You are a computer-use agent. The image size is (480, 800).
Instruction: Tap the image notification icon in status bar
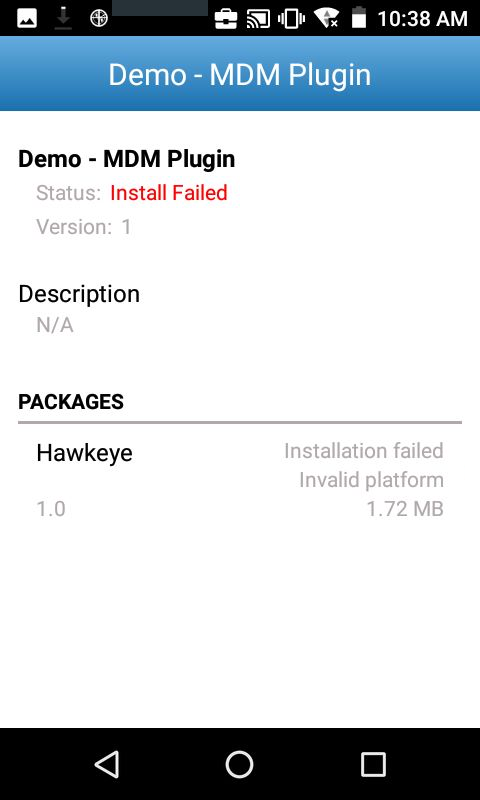pyautogui.click(x=27, y=18)
